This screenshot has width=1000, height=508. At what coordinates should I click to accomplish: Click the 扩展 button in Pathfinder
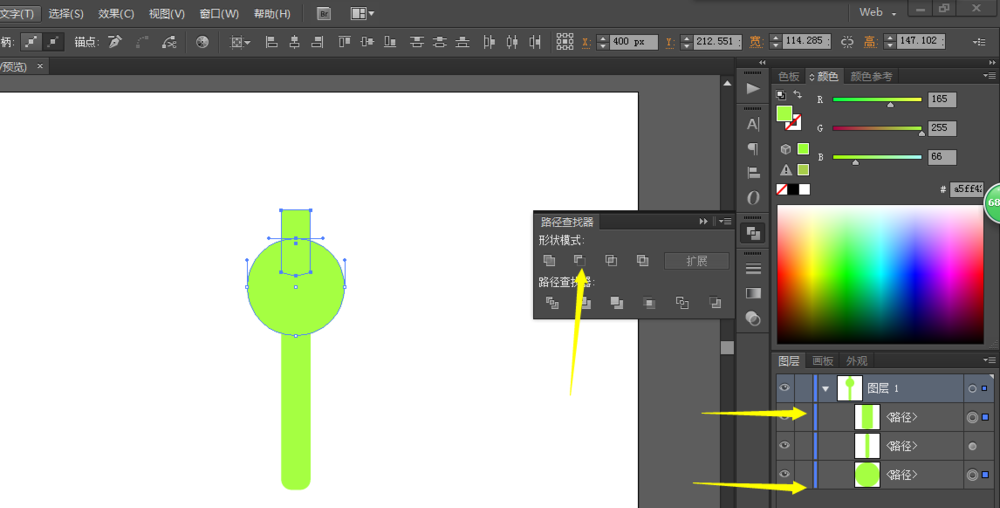coord(696,261)
